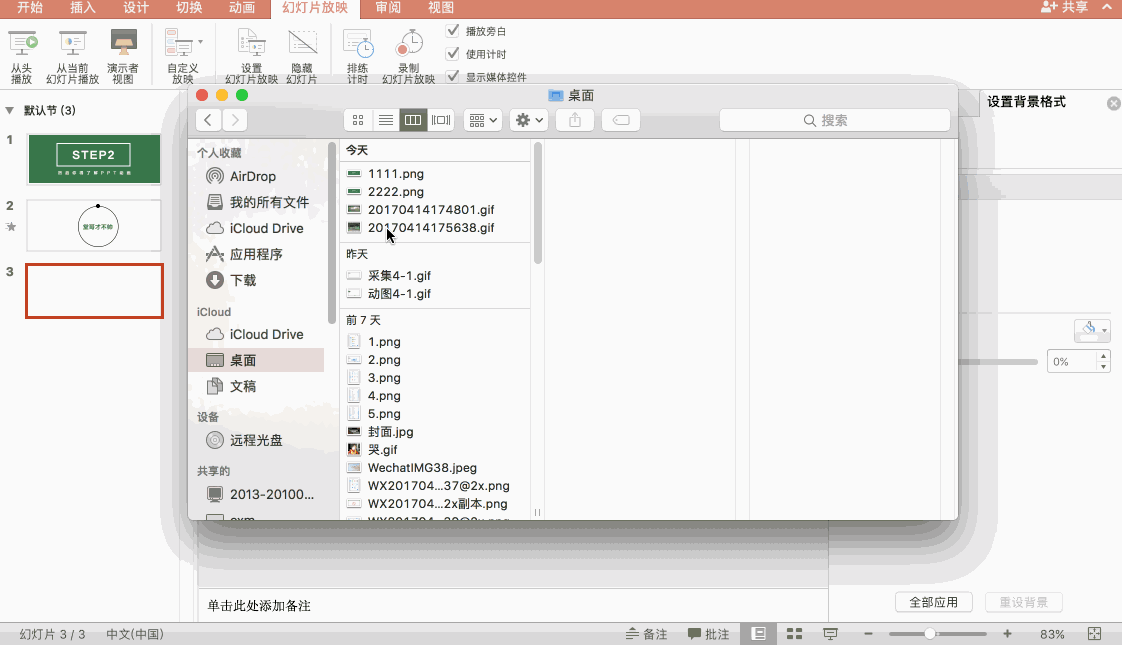
Task: Increase transparency percent with stepper
Action: [1103, 356]
